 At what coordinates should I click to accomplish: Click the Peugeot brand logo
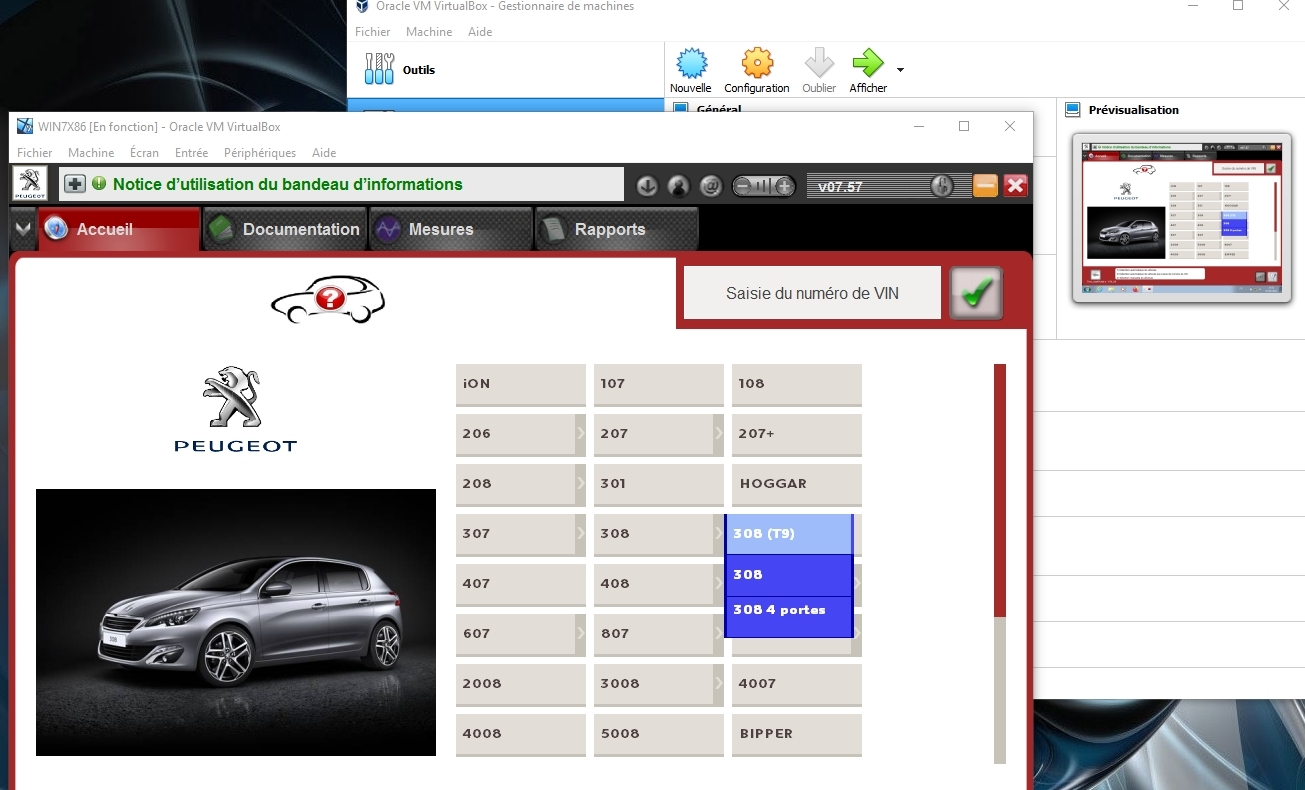(236, 409)
